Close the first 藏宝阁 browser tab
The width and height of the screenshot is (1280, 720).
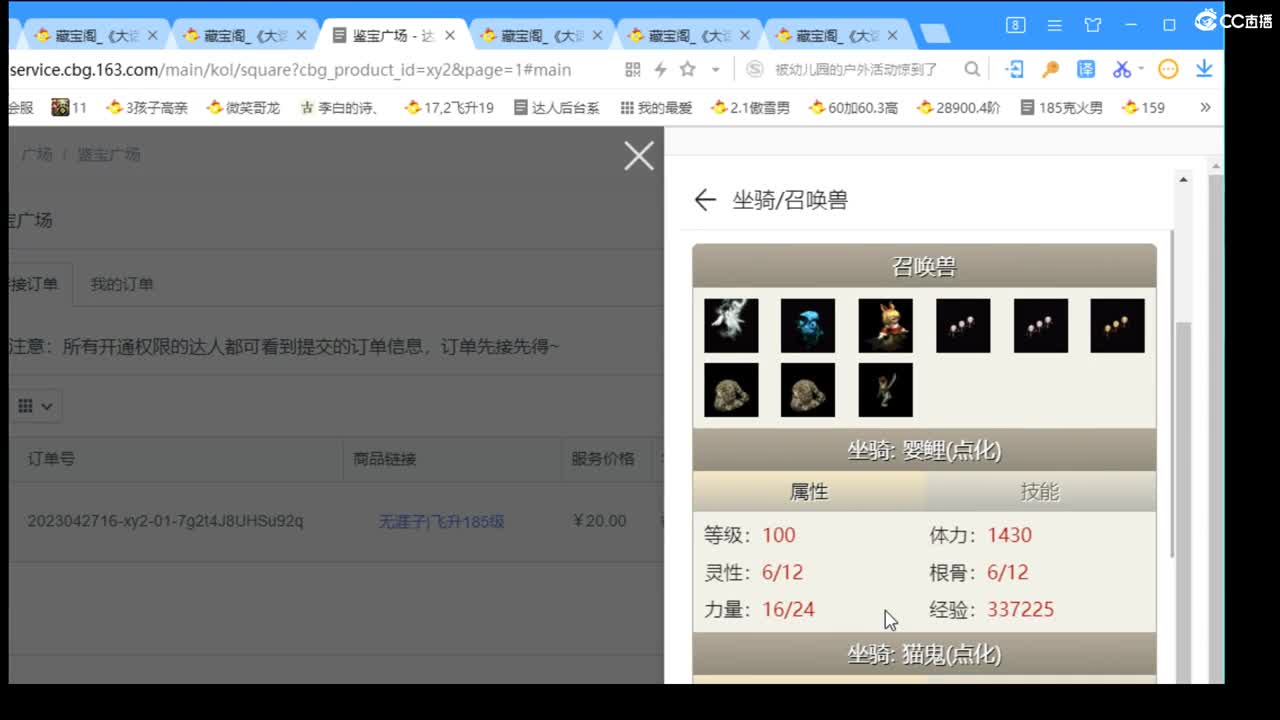point(152,35)
